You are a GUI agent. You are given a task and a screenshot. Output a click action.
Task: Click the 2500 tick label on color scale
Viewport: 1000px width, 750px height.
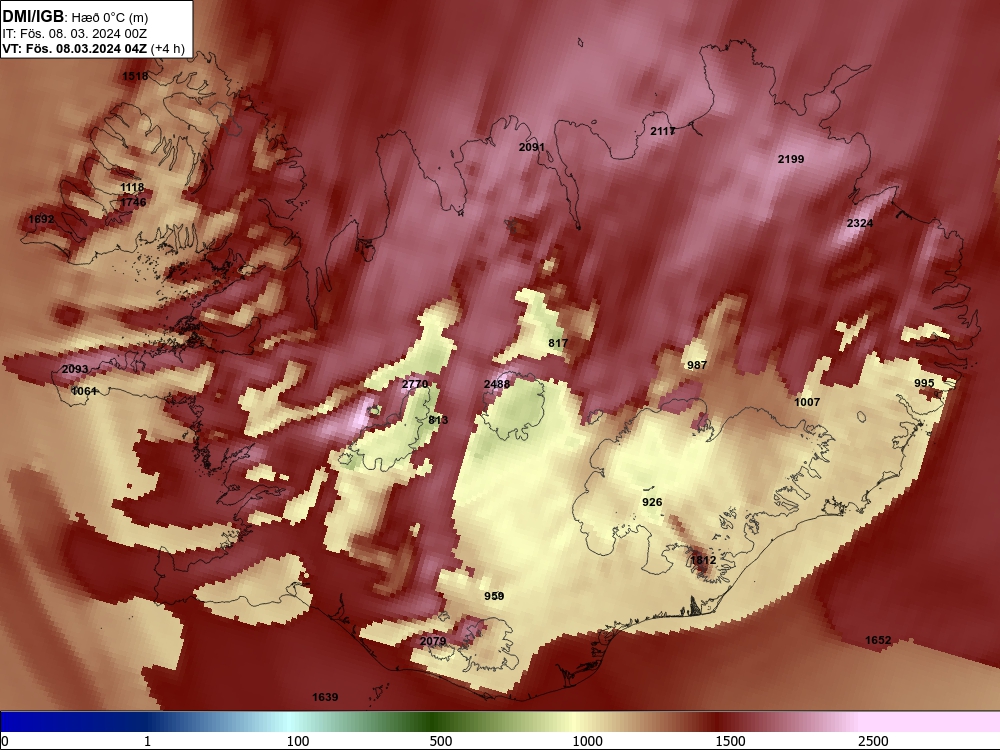[873, 741]
